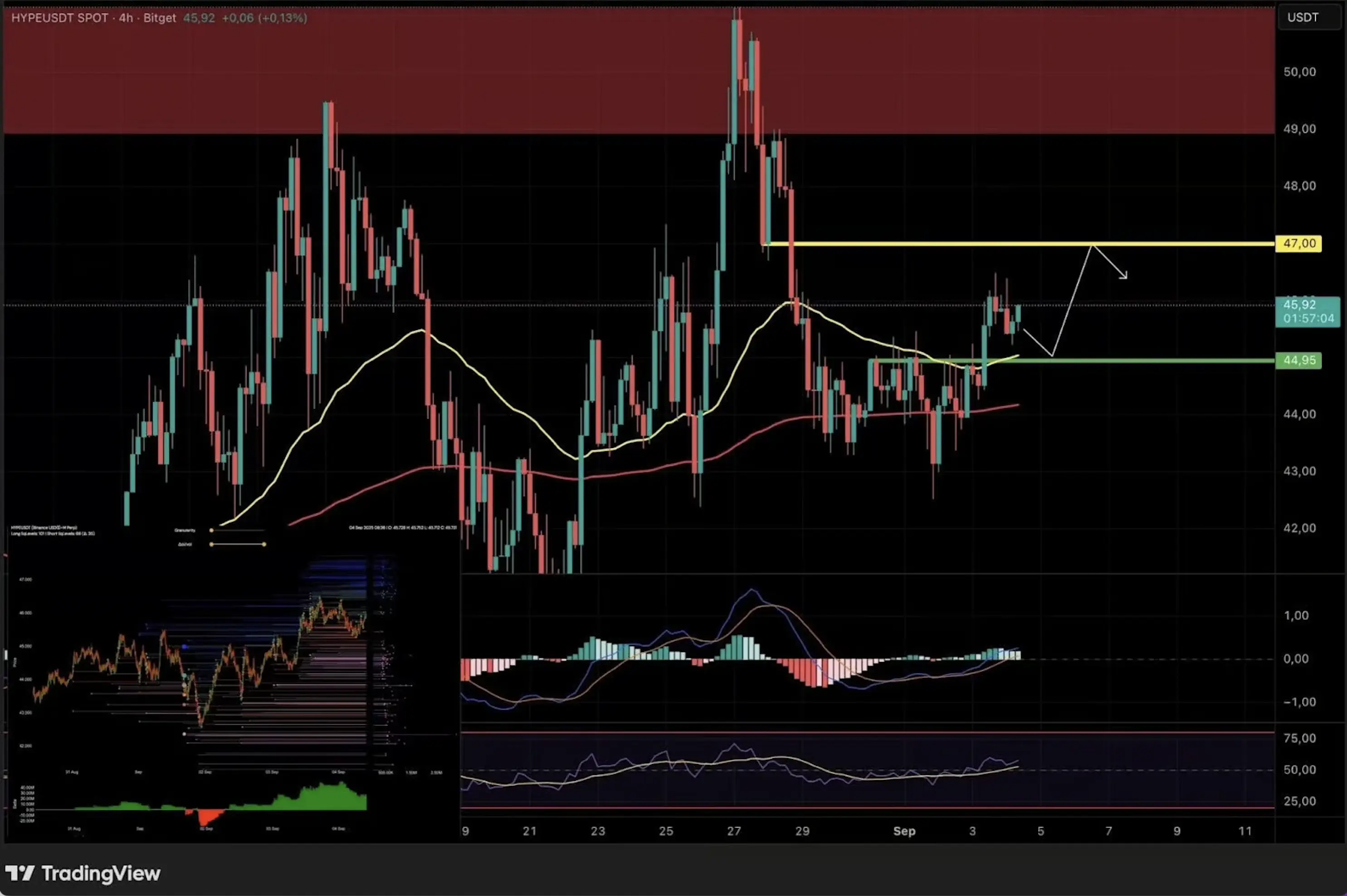Click the Bitget exchange name
The height and width of the screenshot is (896, 1347).
coord(160,18)
